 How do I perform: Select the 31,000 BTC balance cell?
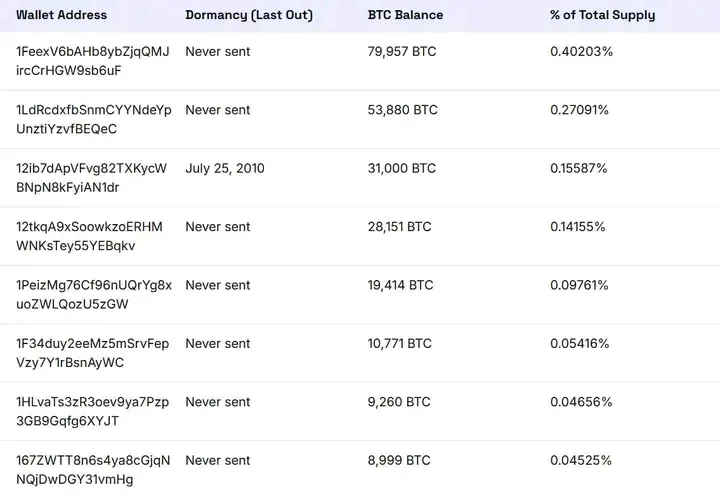pyautogui.click(x=402, y=168)
